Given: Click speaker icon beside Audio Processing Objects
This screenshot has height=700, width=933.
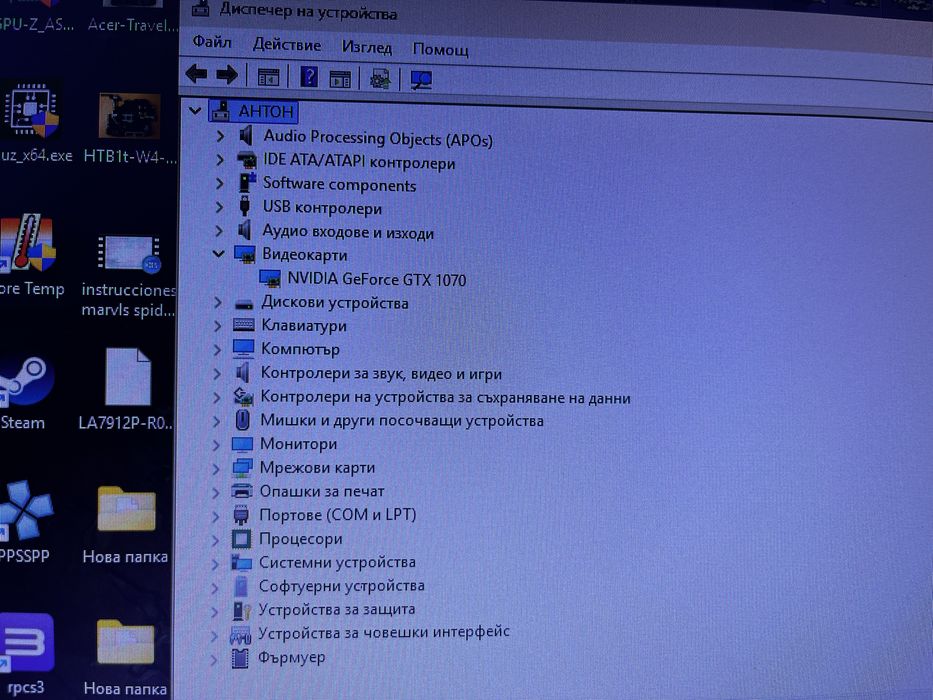Looking at the screenshot, I should [x=246, y=136].
